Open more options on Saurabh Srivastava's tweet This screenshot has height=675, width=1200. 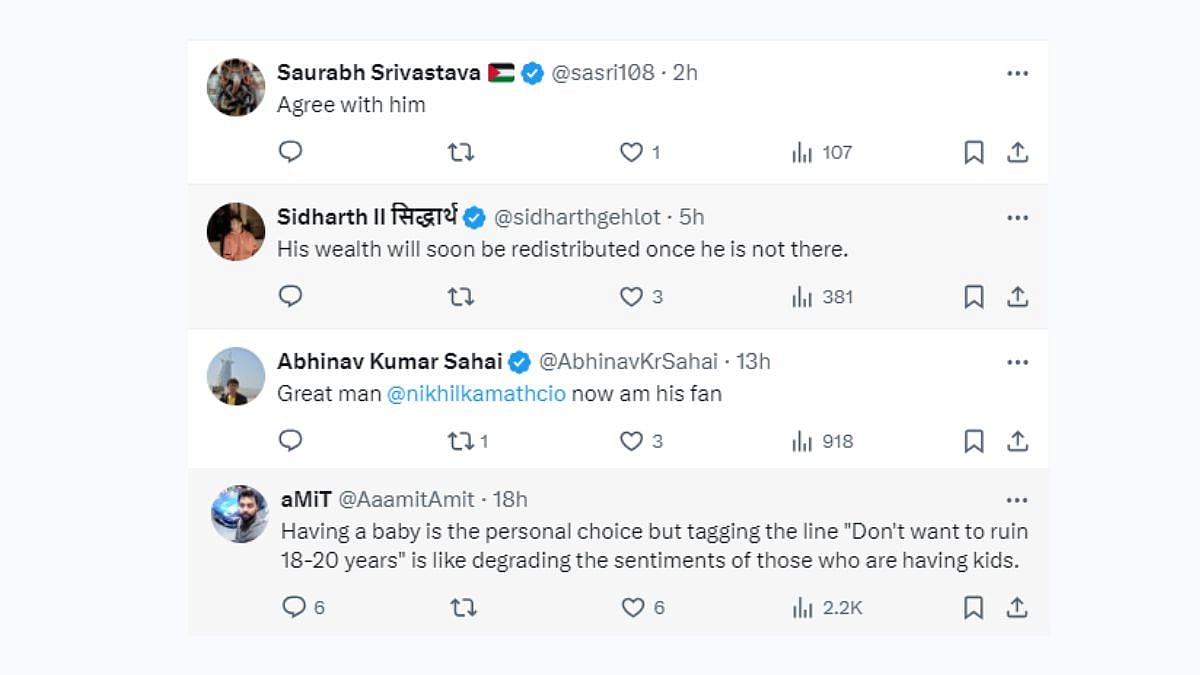pyautogui.click(x=1017, y=73)
